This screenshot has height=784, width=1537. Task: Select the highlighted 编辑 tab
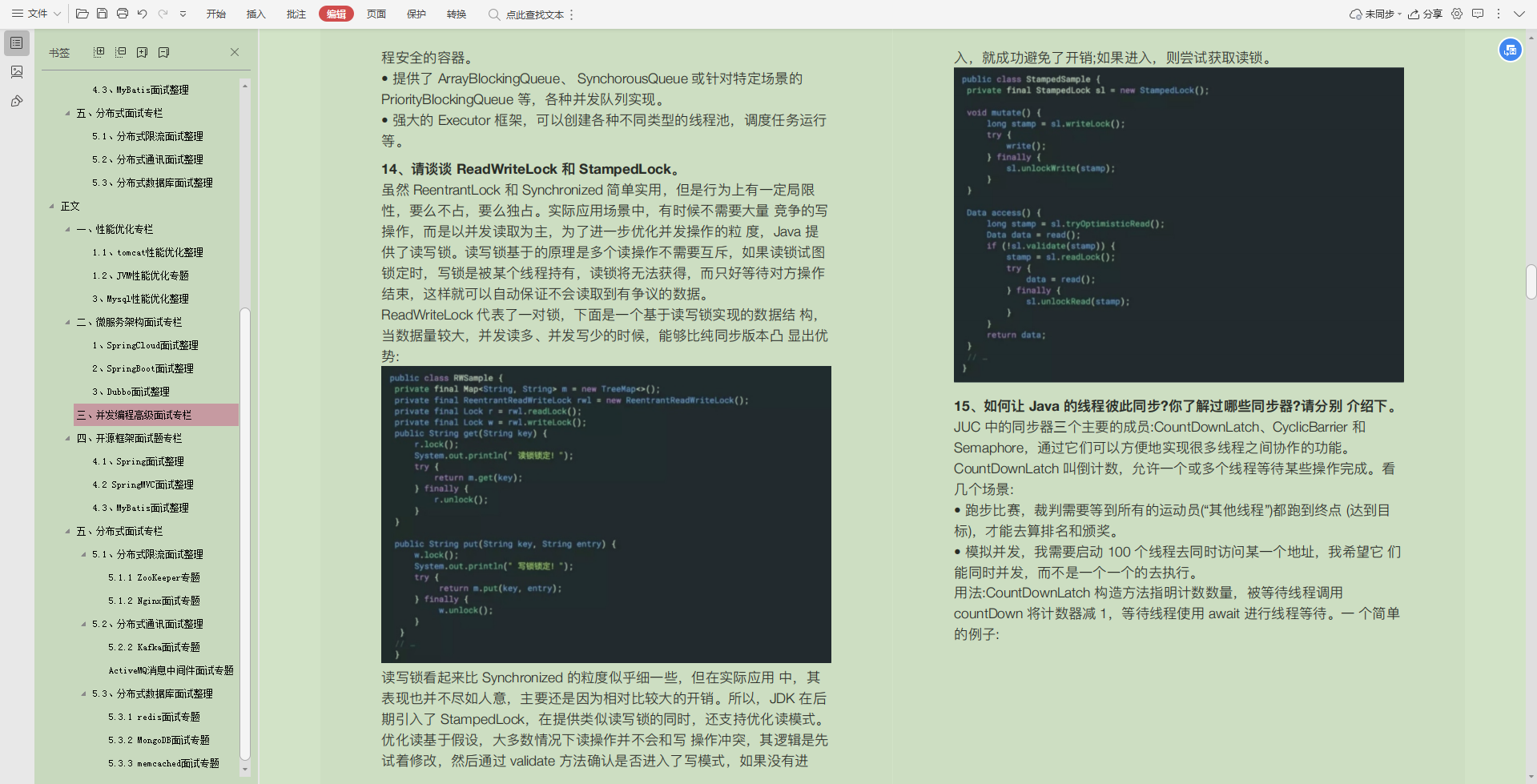click(x=336, y=14)
